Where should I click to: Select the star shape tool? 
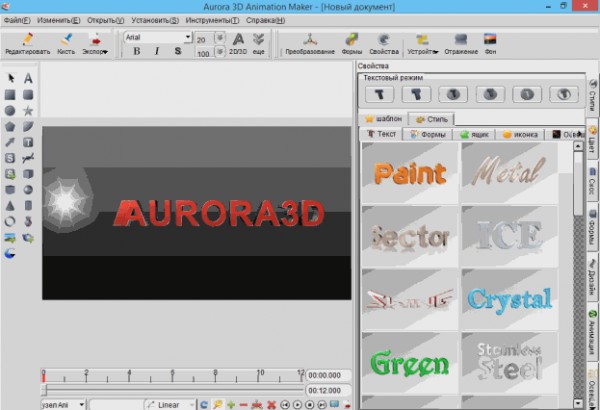(28, 111)
